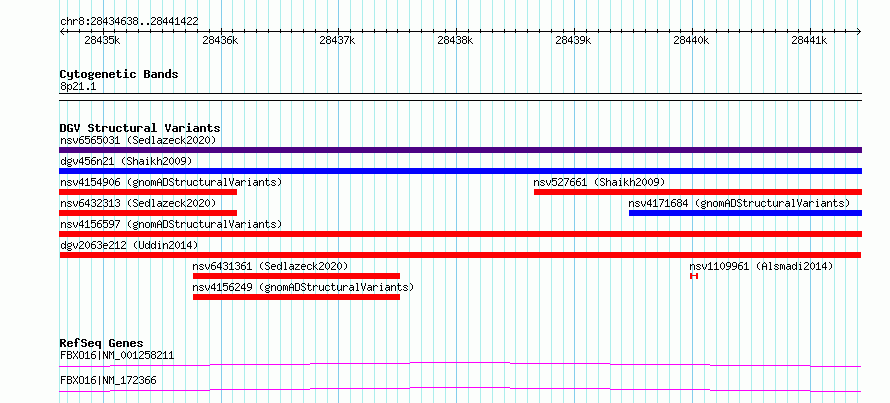This screenshot has height=403, width=890.
Task: Click nsv4154906 (gnomADStructuralVariants) label
Action: pyautogui.click(x=171, y=182)
